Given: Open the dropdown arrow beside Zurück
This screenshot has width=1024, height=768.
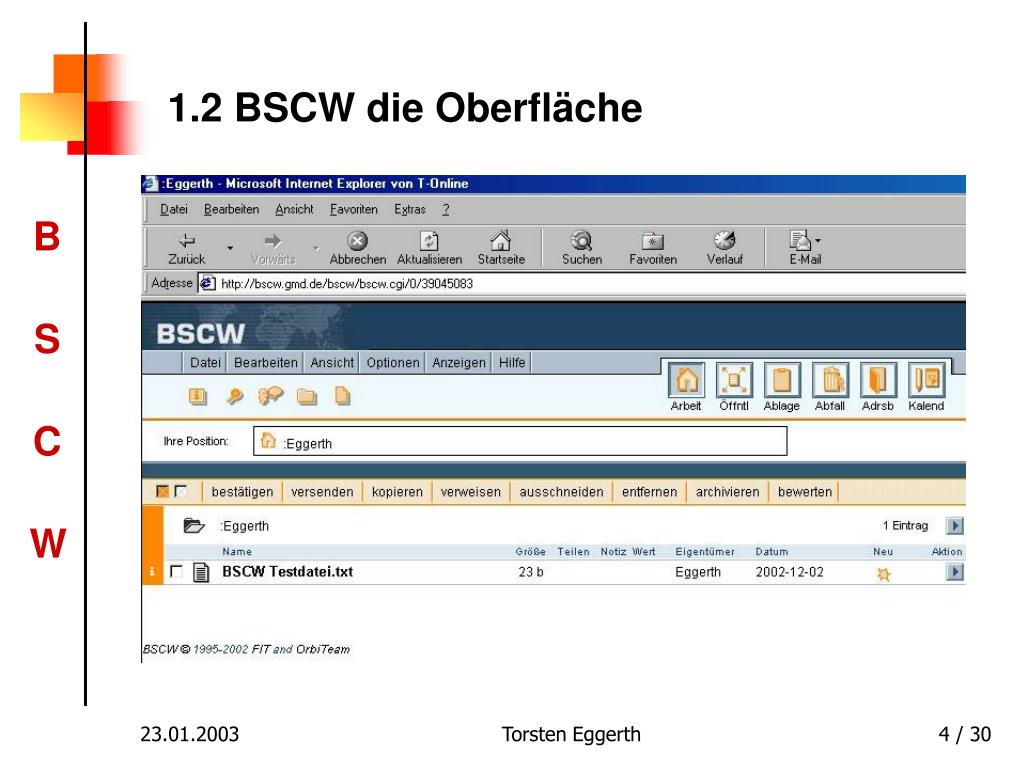Looking at the screenshot, I should coord(230,248).
